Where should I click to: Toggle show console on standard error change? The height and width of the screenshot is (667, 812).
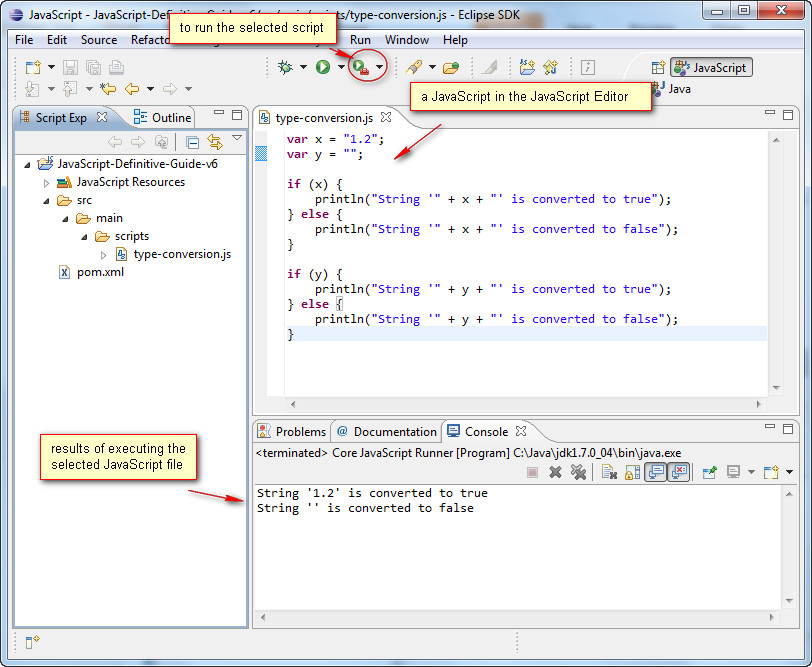[x=679, y=471]
